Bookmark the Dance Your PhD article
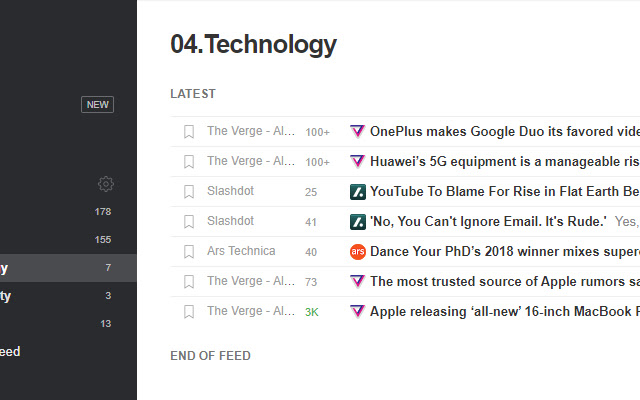 [x=188, y=252]
